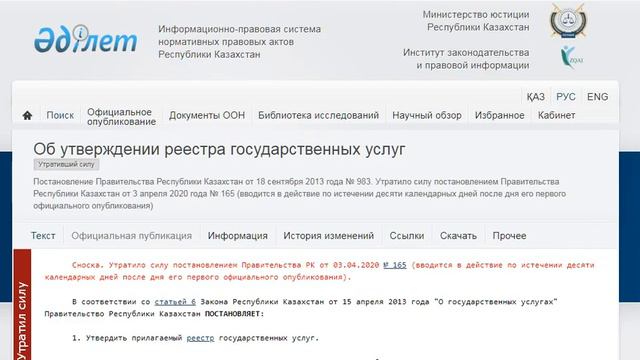
Task: Follow the № 165 link in footnote
Action: pyautogui.click(x=395, y=265)
